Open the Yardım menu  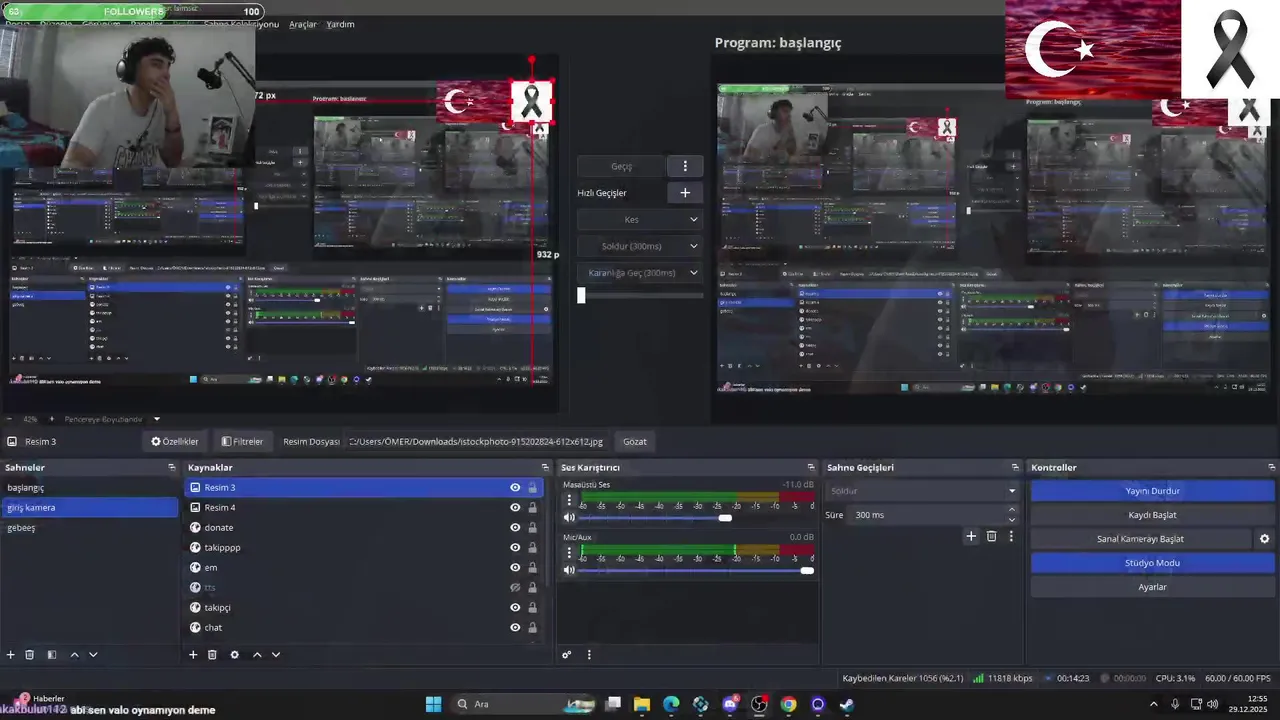(x=340, y=24)
